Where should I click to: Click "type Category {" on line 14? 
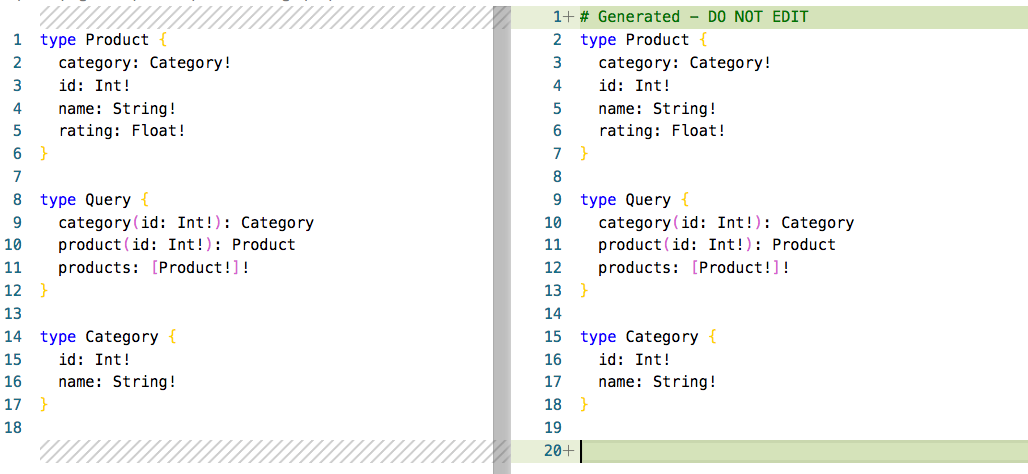[x=108, y=337]
